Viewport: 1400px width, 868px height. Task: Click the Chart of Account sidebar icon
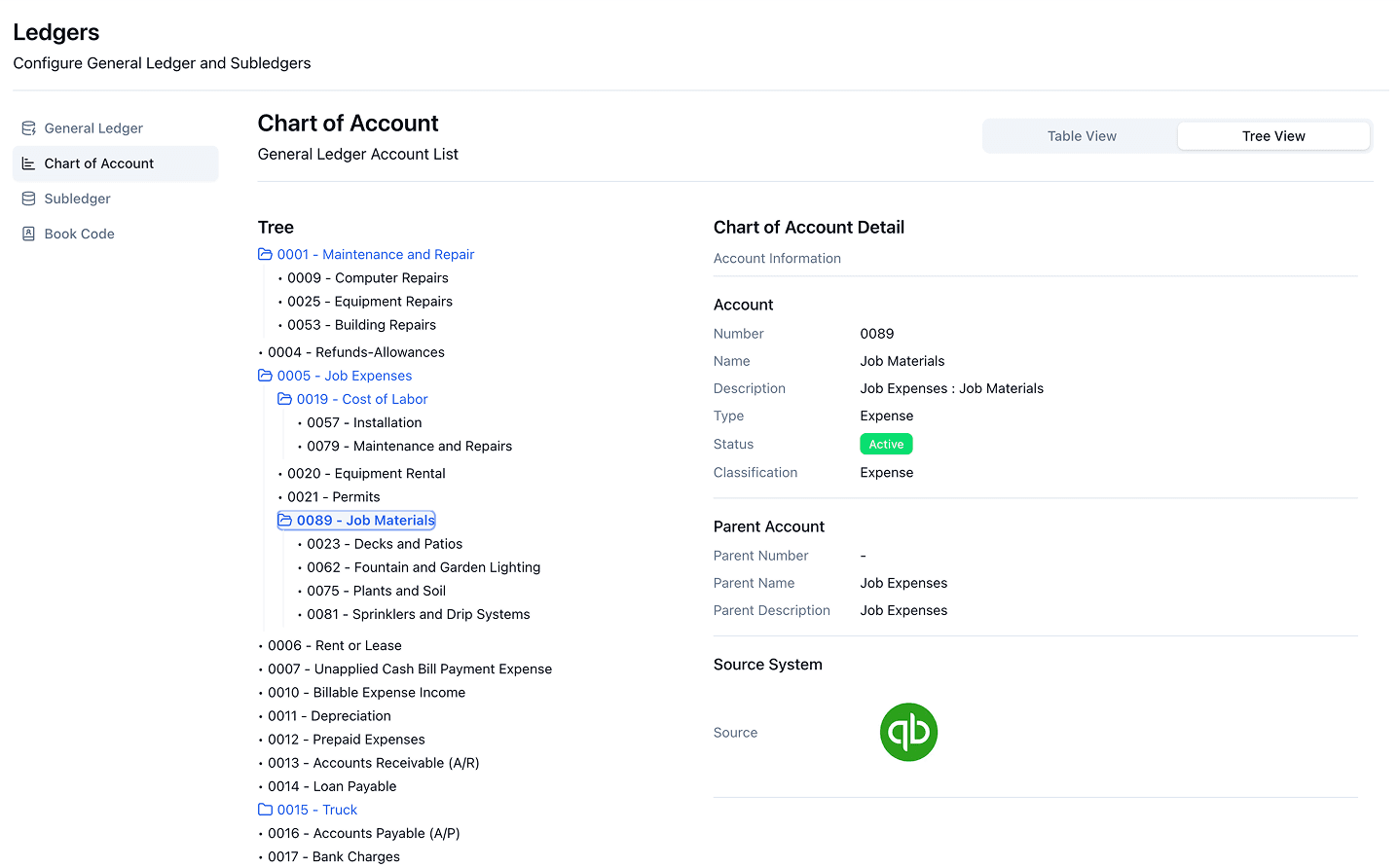pos(29,163)
